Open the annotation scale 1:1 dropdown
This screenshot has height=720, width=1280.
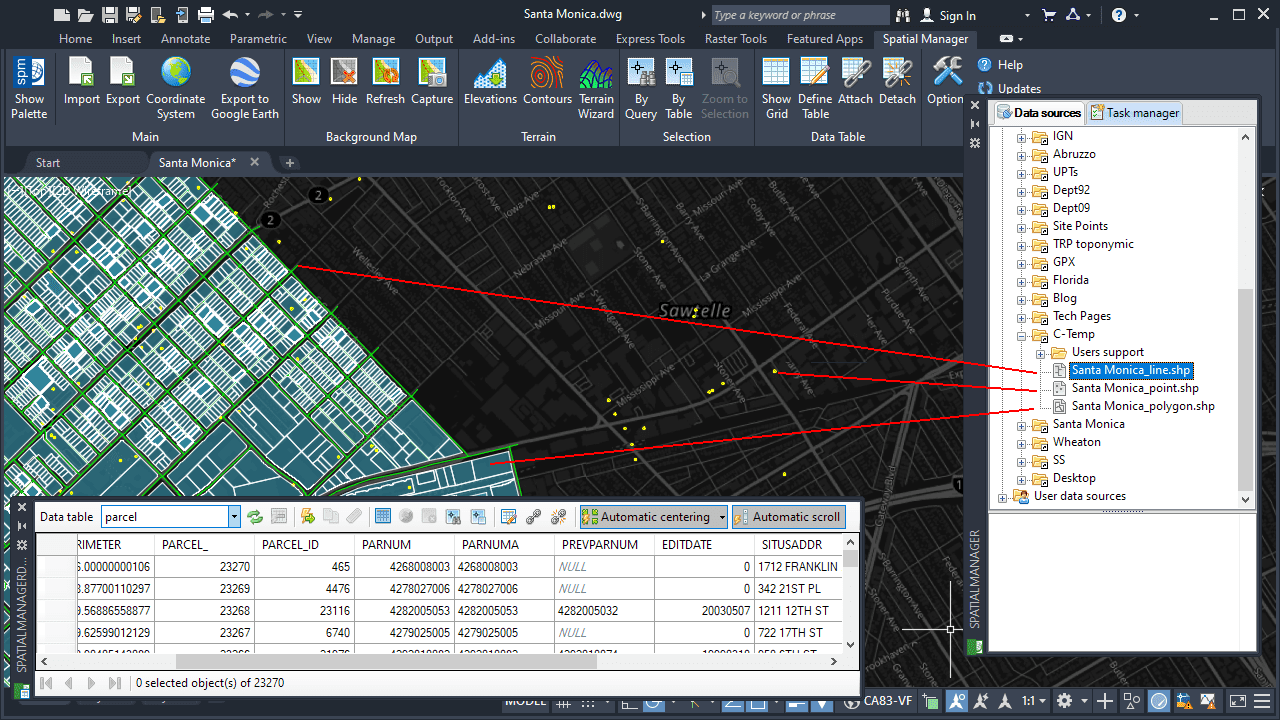tap(1036, 701)
